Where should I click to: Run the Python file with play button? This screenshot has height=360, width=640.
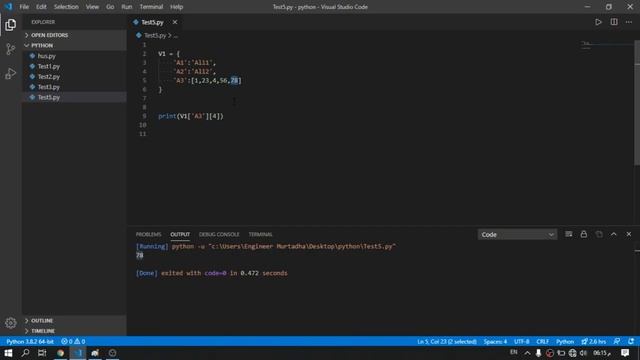(x=598, y=22)
